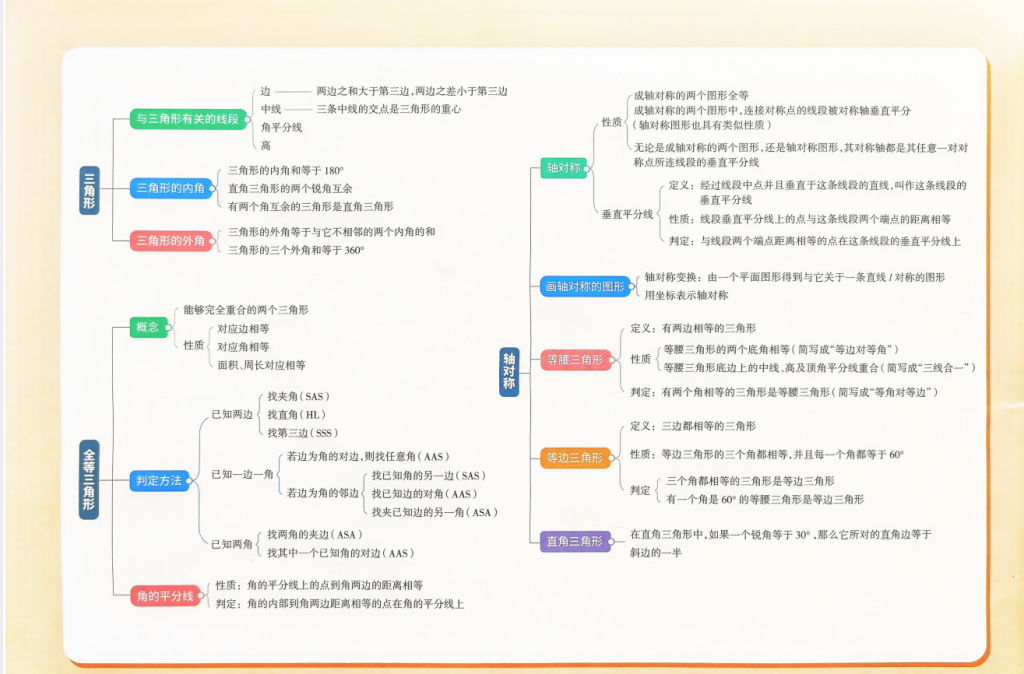Collapse the 等腰三角形 branch connector circle

pos(612,359)
